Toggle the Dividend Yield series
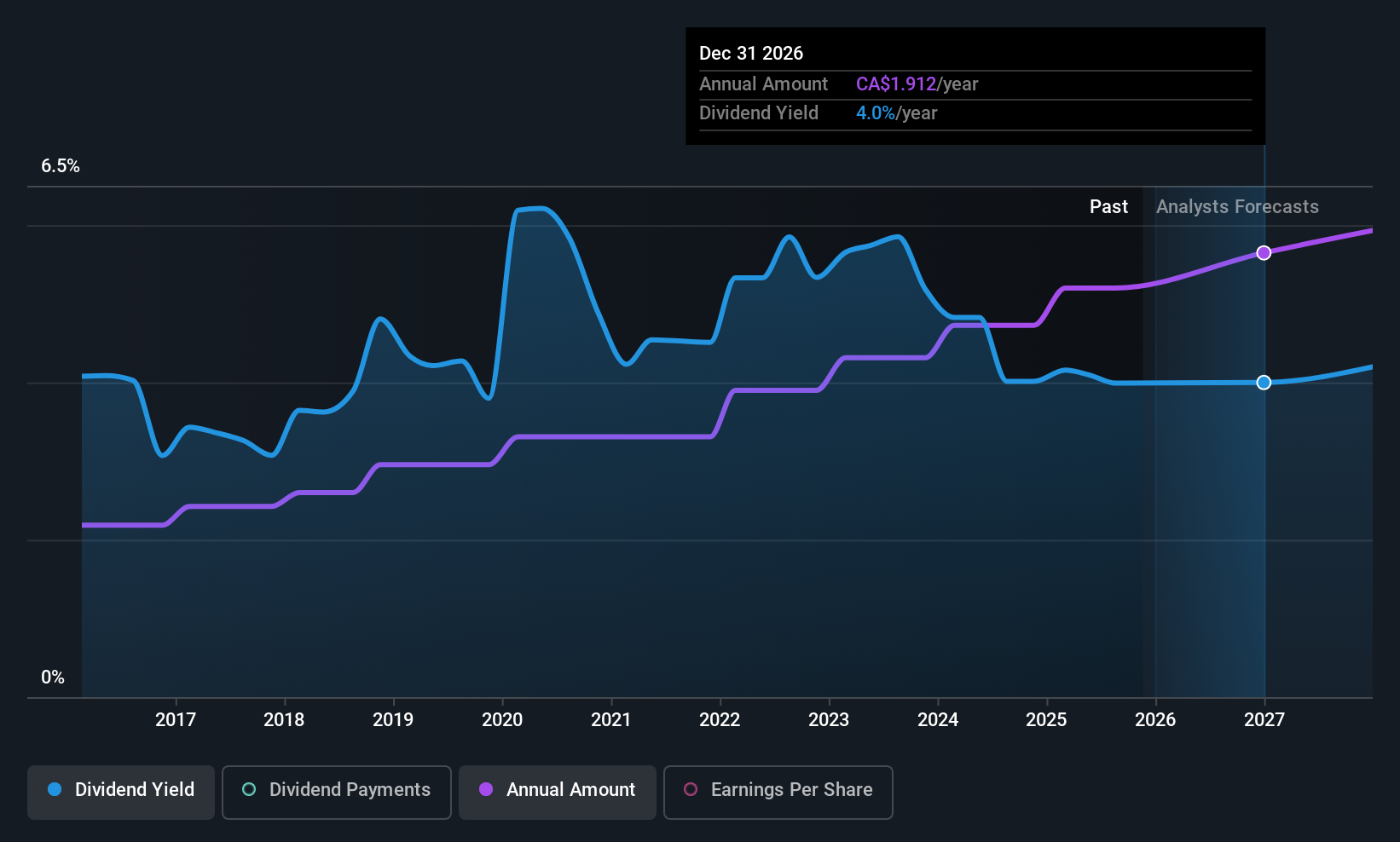1400x842 pixels. coord(121,792)
